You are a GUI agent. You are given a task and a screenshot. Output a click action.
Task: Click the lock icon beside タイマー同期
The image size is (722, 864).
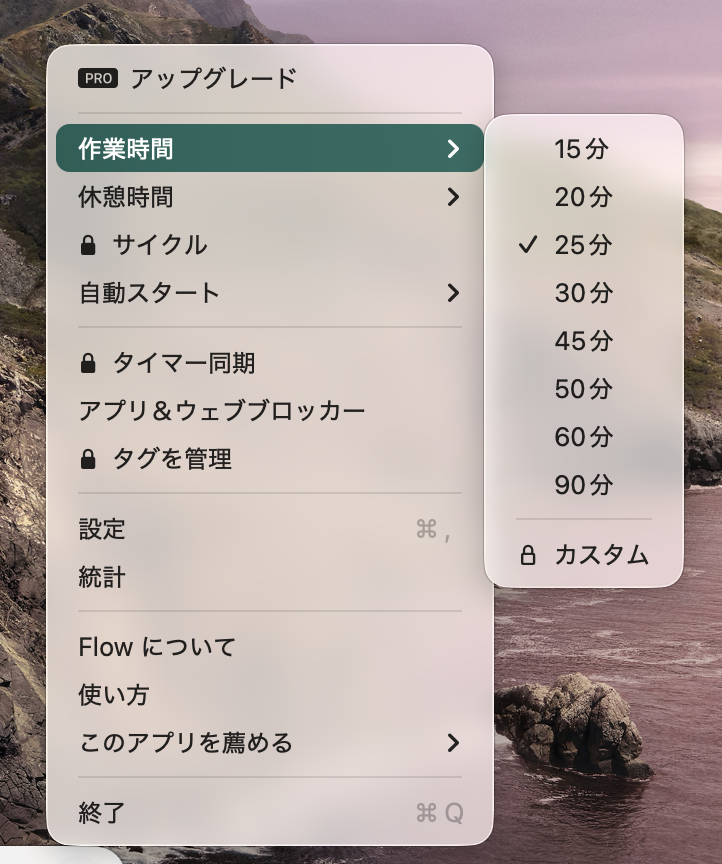point(88,363)
